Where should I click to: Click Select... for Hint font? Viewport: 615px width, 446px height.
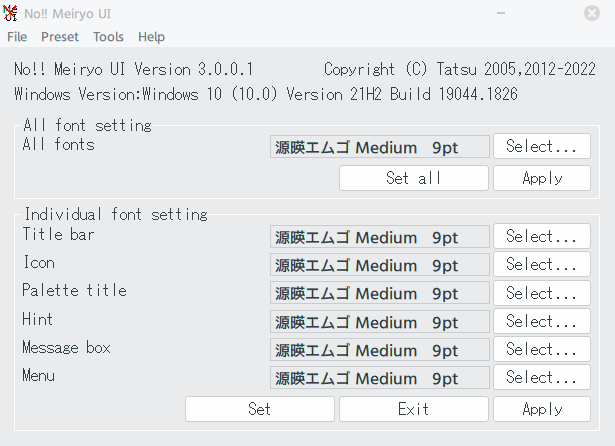(541, 321)
